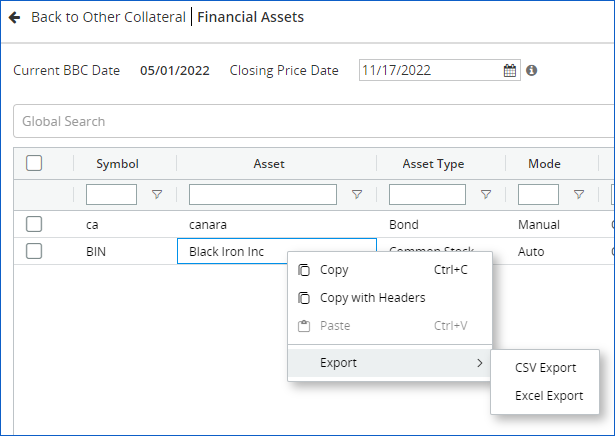Check the canara row checkbox
This screenshot has width=615, height=436.
pyautogui.click(x=34, y=224)
